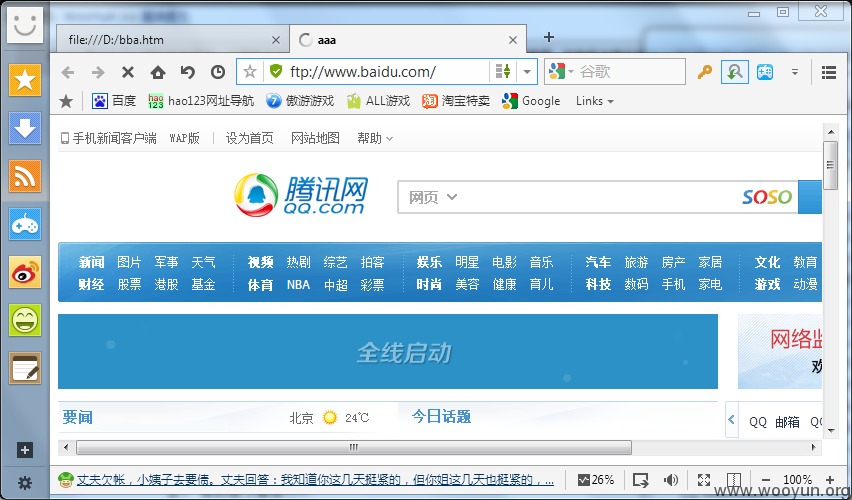Click the Maxthon smiley avatar icon
This screenshot has height=500, width=852.
(x=24, y=25)
